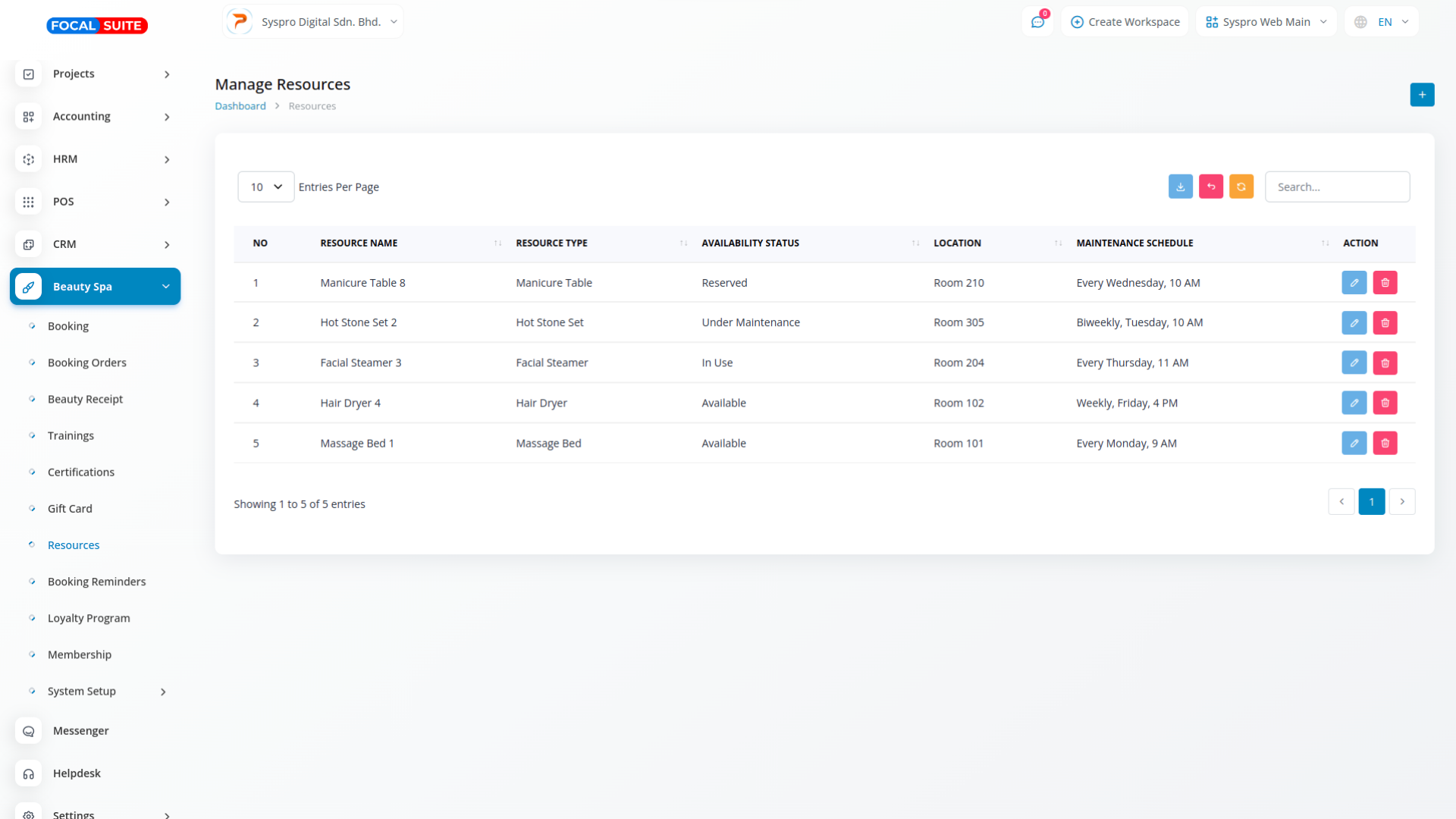1456x819 pixels.
Task: Delete the Massage Bed 1 row
Action: pyautogui.click(x=1385, y=444)
